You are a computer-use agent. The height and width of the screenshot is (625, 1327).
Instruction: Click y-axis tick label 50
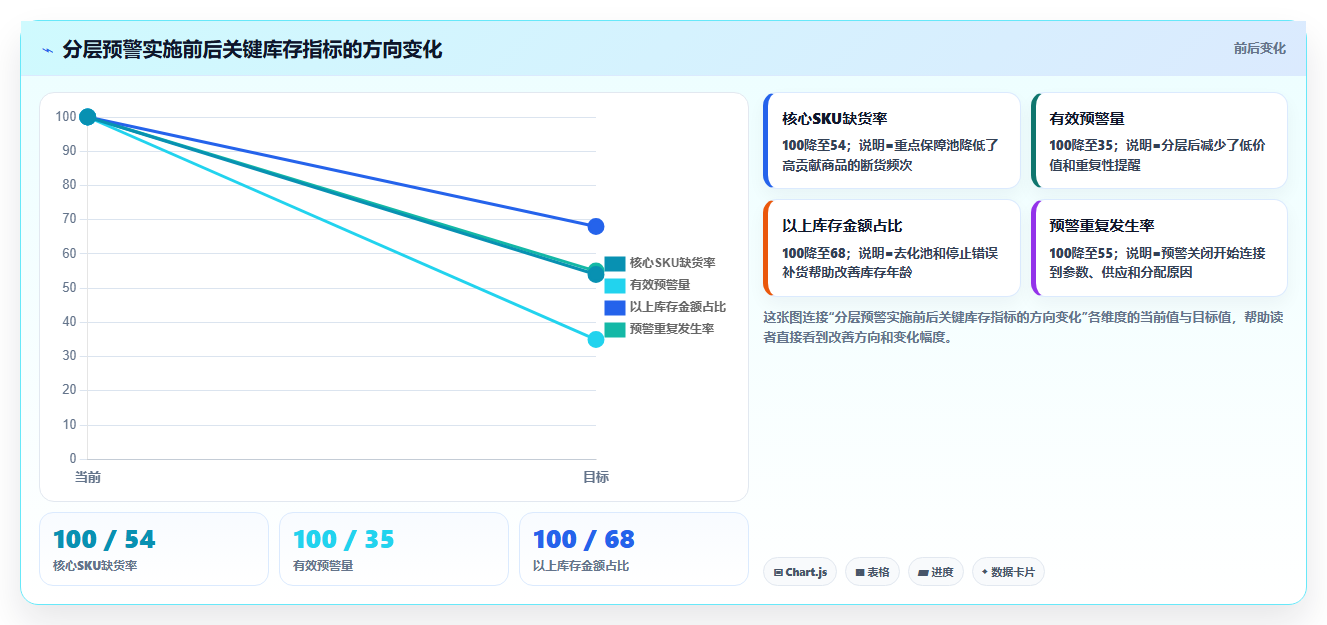click(69, 288)
